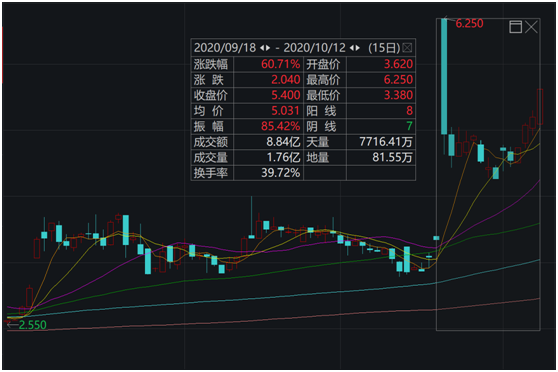
Task: Click the 地量 label
Action: point(318,157)
